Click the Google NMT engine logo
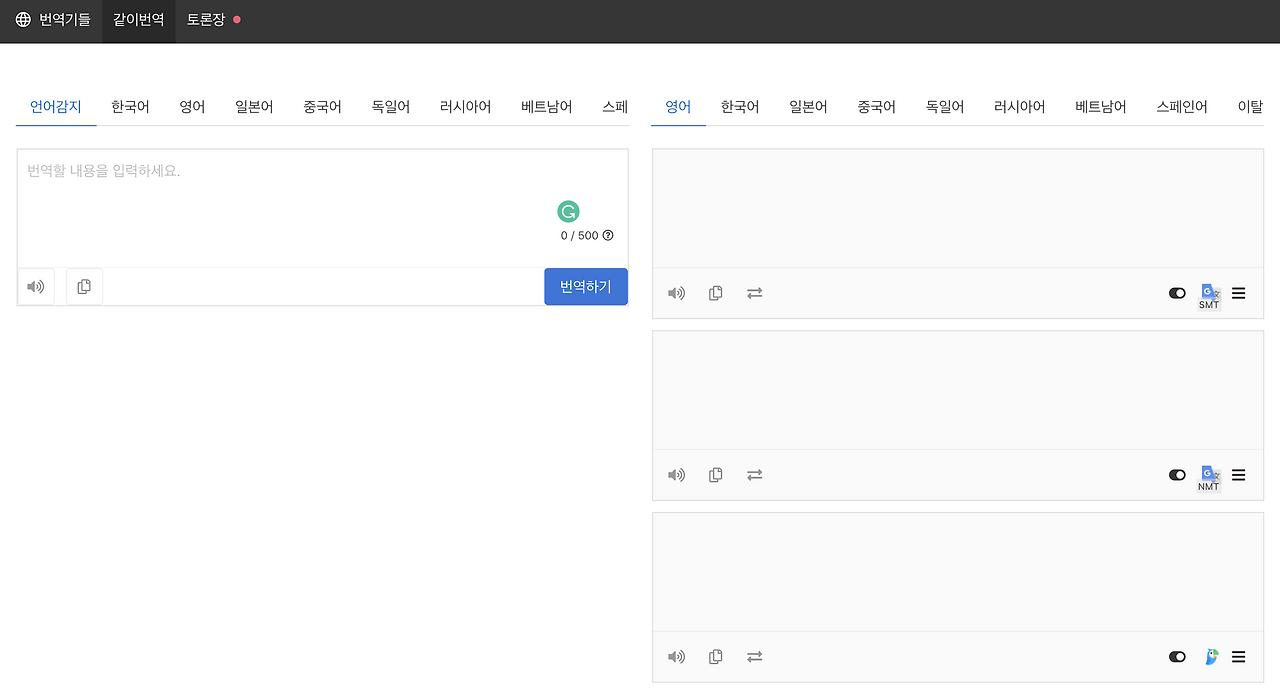Viewport: 1280px width, 692px height. pos(1210,478)
